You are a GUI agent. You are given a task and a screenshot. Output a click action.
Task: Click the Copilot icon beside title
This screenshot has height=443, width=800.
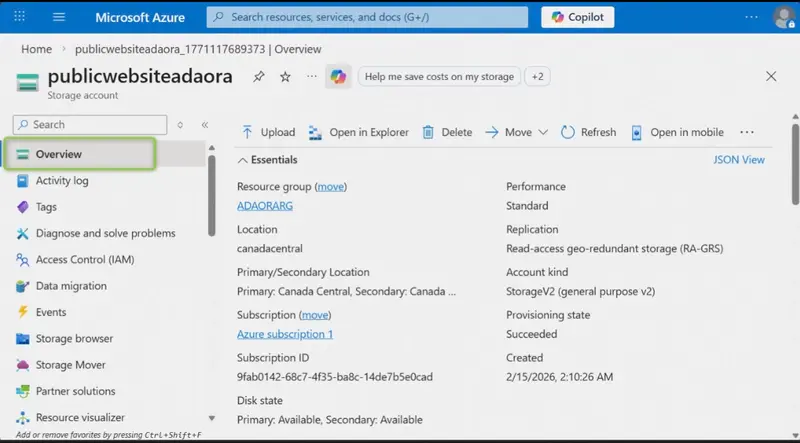(338, 77)
